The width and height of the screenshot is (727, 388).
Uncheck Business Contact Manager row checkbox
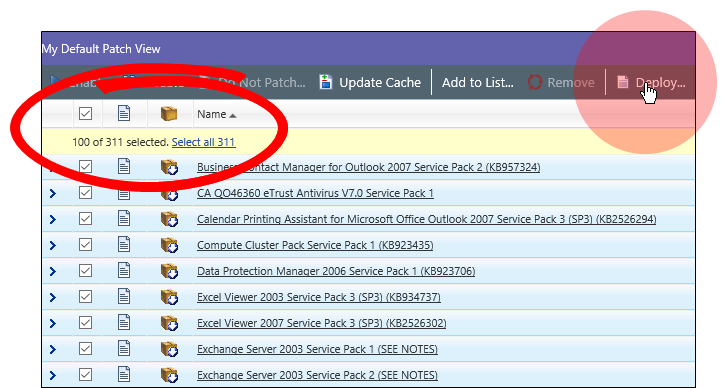pos(85,166)
